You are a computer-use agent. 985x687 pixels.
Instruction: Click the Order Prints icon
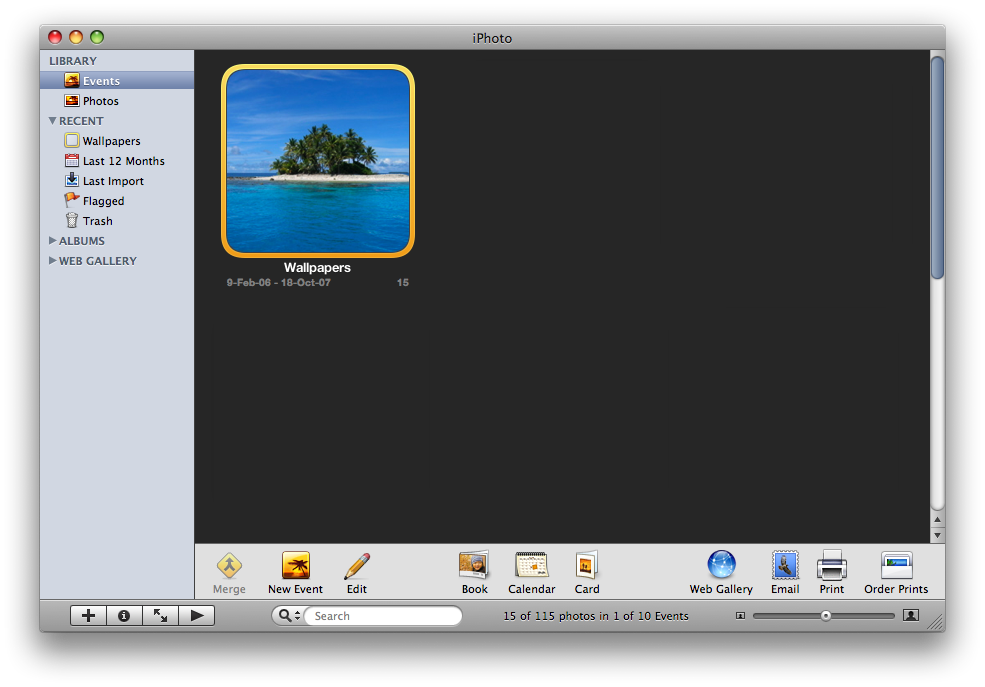[x=896, y=566]
